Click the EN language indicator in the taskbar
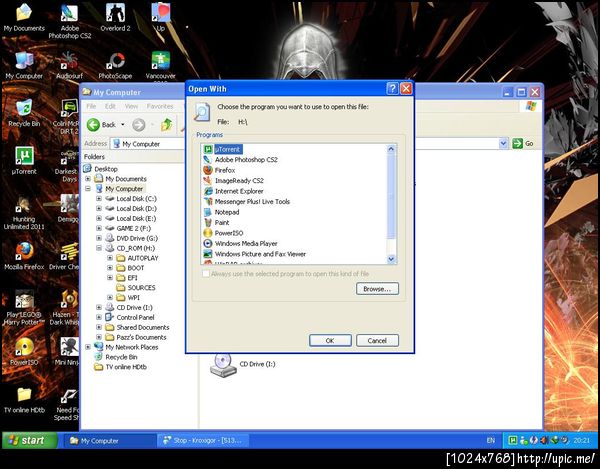Screen dimensions: 600x469 491,441
